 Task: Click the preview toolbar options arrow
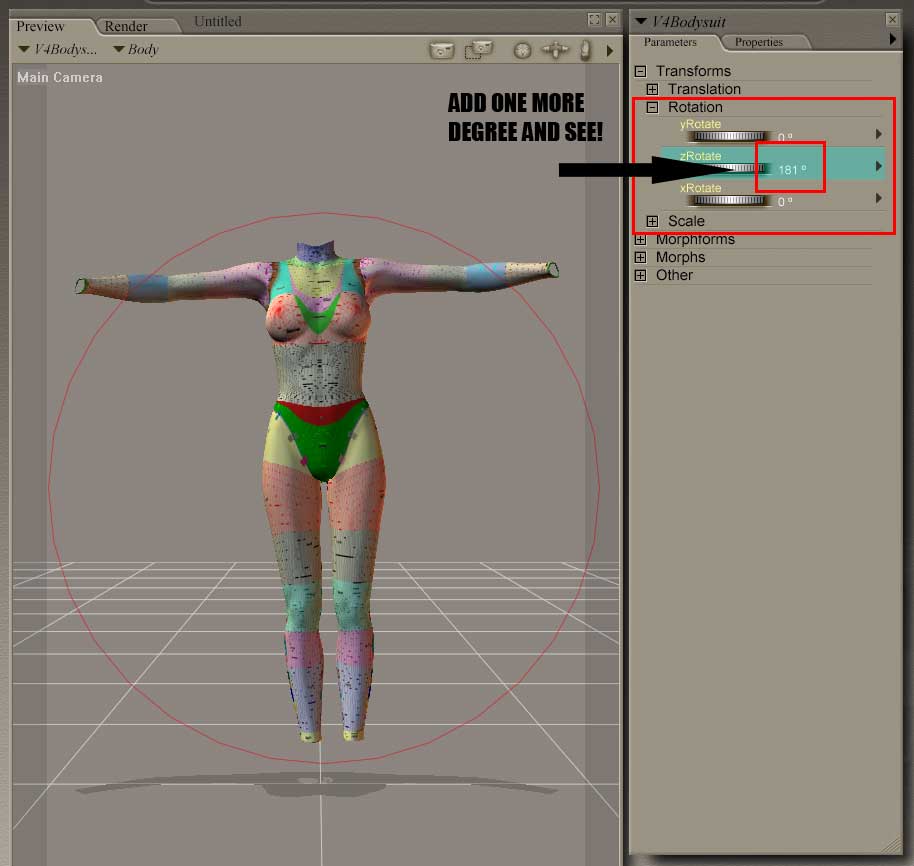tap(610, 50)
